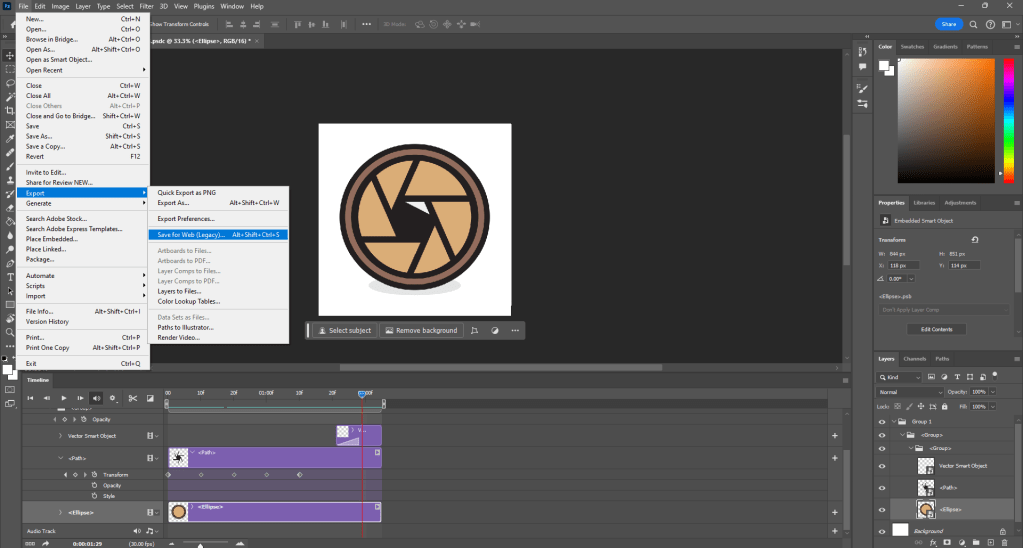Click the add layer style fx icon

931,542
